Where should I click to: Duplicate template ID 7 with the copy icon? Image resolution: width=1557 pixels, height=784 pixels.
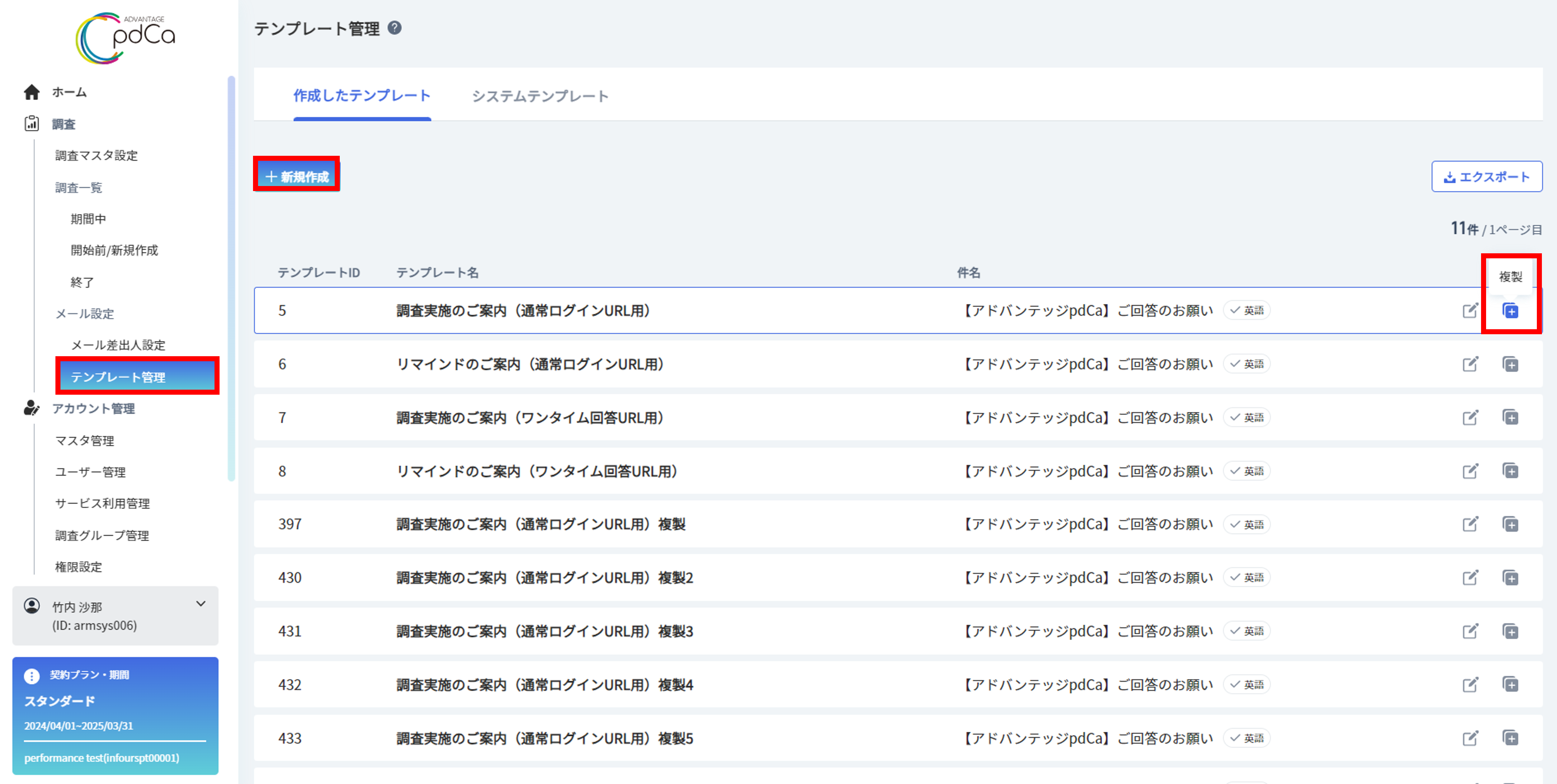1511,417
